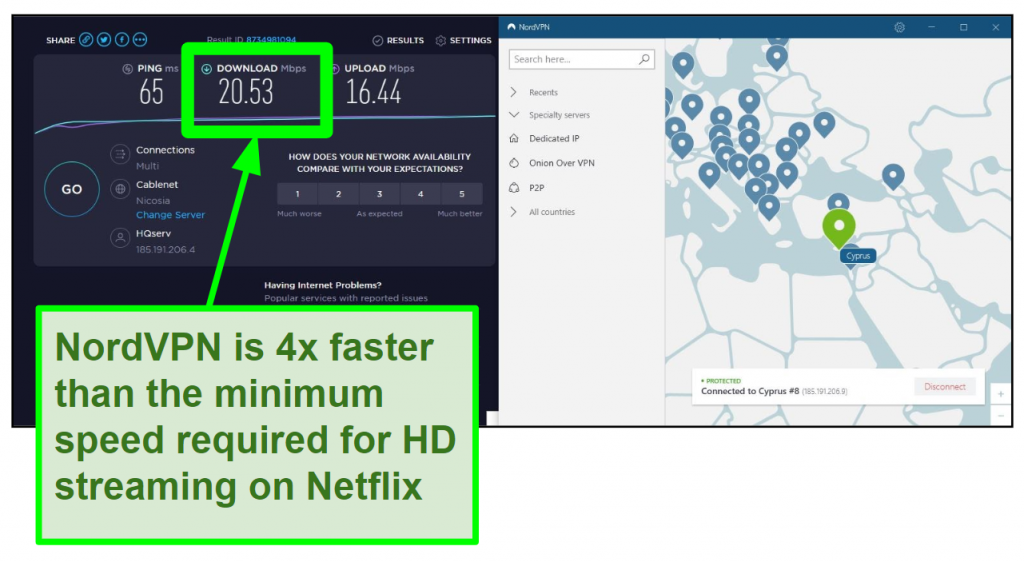Disconnect from Cyprus #8 server
Image resolution: width=1024 pixels, height=562 pixels.
point(944,386)
